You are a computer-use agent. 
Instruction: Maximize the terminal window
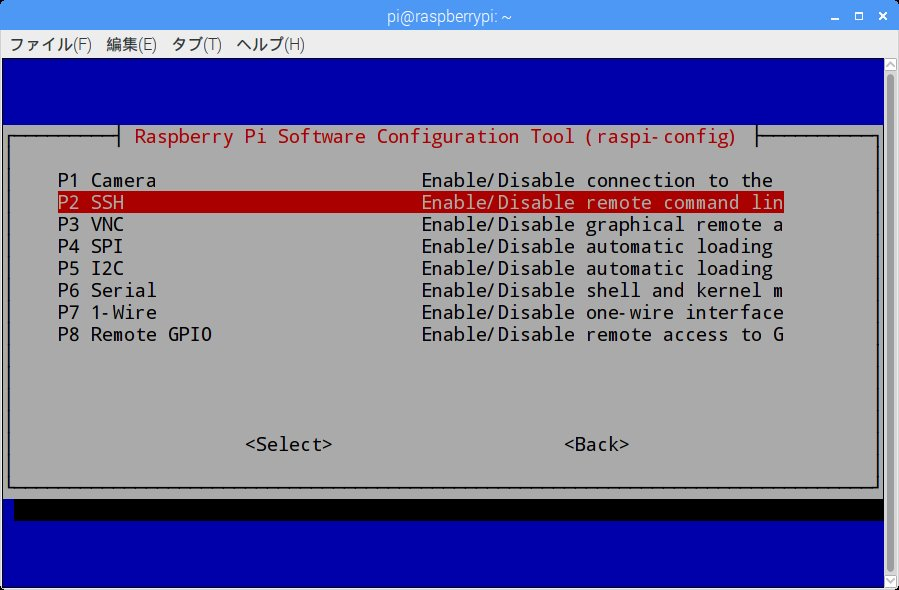tap(859, 17)
